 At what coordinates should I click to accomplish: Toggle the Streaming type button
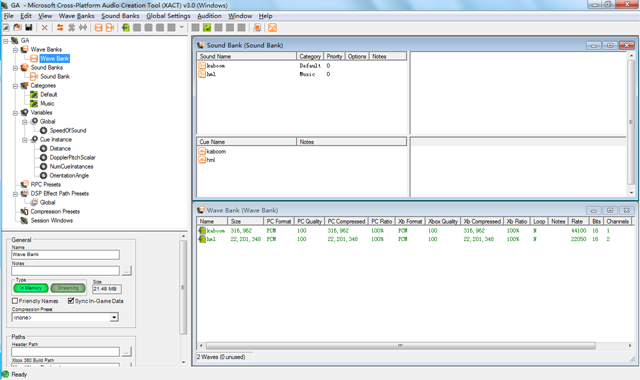68,288
